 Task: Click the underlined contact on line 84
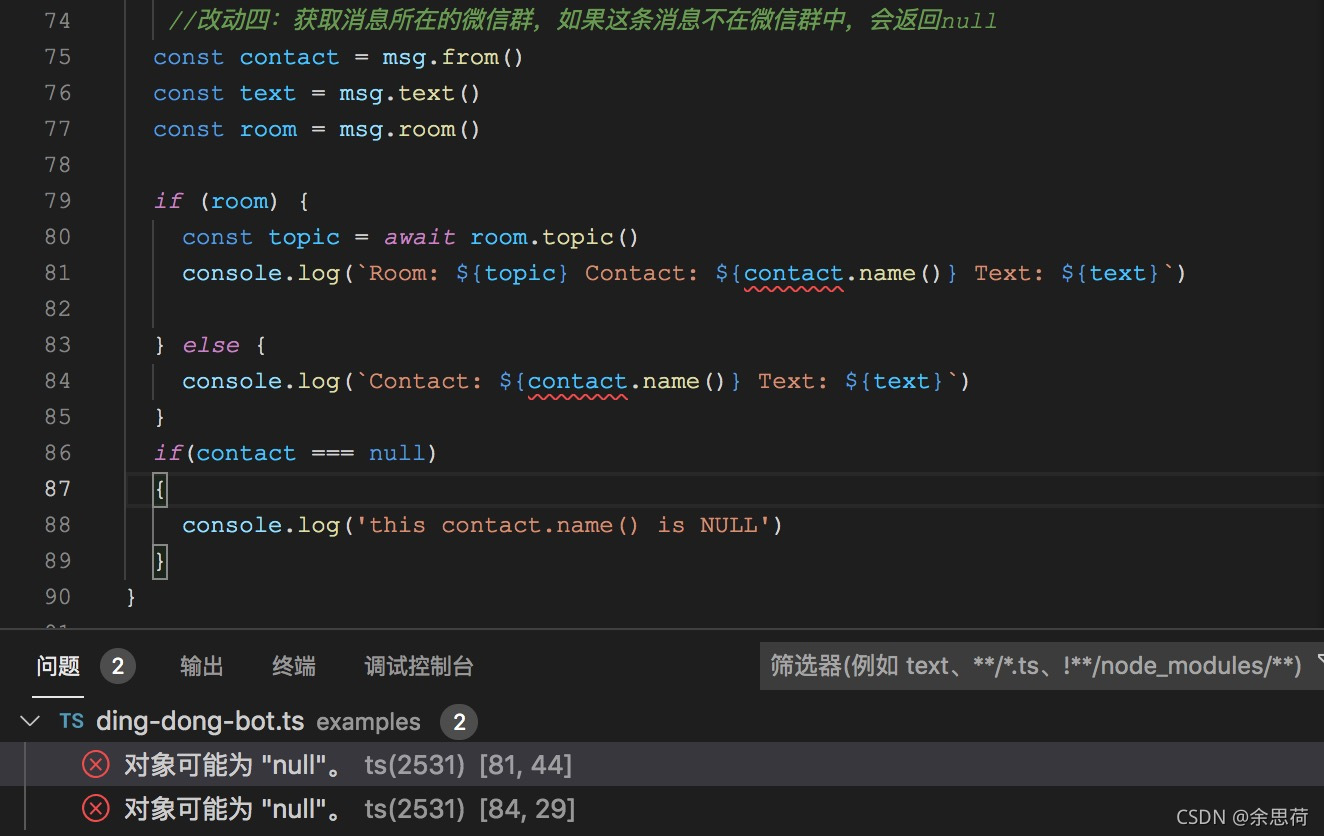[578, 381]
